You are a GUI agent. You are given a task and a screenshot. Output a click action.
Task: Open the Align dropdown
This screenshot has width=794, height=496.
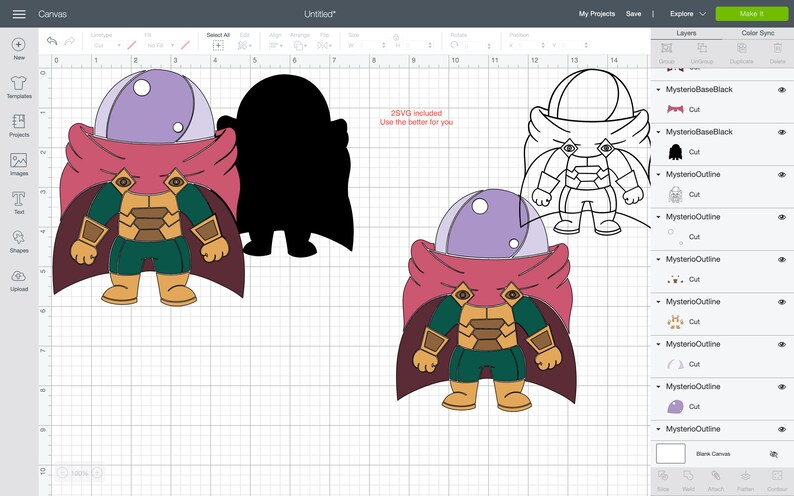275,46
